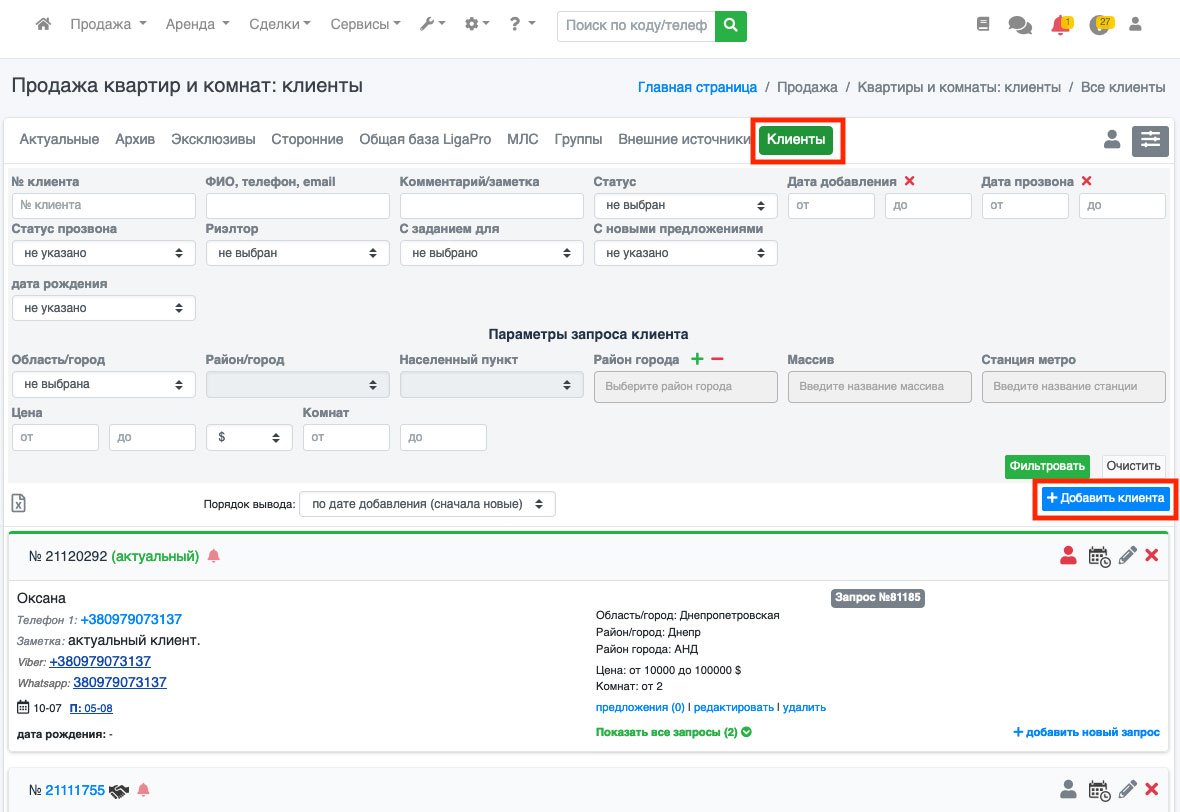This screenshot has width=1180, height=812.
Task: Click the green search magnifier button
Action: (x=731, y=25)
